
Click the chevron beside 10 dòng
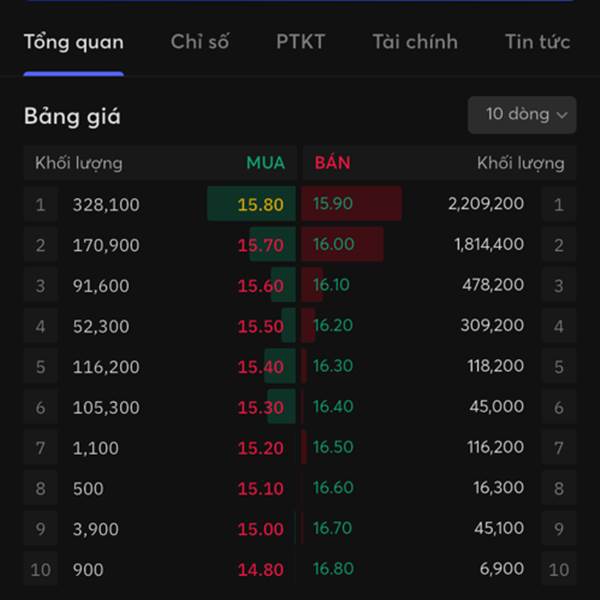pyautogui.click(x=562, y=115)
